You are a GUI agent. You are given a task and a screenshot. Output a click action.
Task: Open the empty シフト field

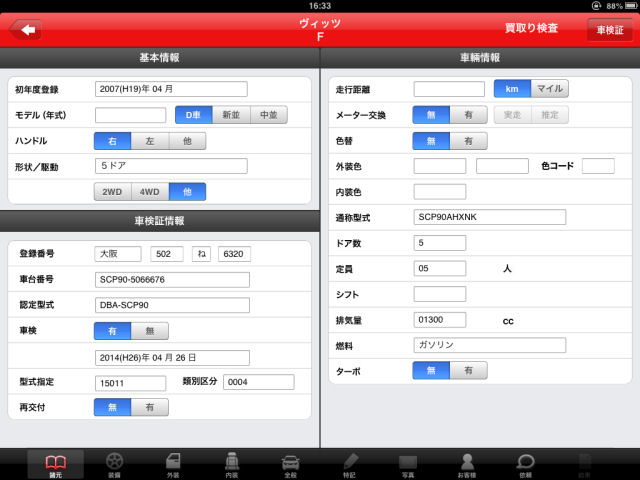coord(440,294)
